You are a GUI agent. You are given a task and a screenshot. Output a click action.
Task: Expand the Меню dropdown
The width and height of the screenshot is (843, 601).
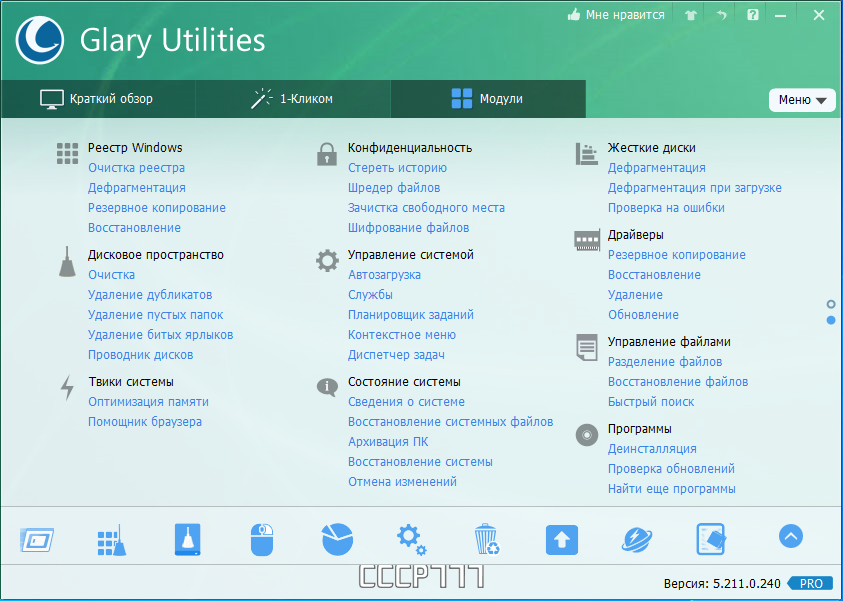click(802, 100)
